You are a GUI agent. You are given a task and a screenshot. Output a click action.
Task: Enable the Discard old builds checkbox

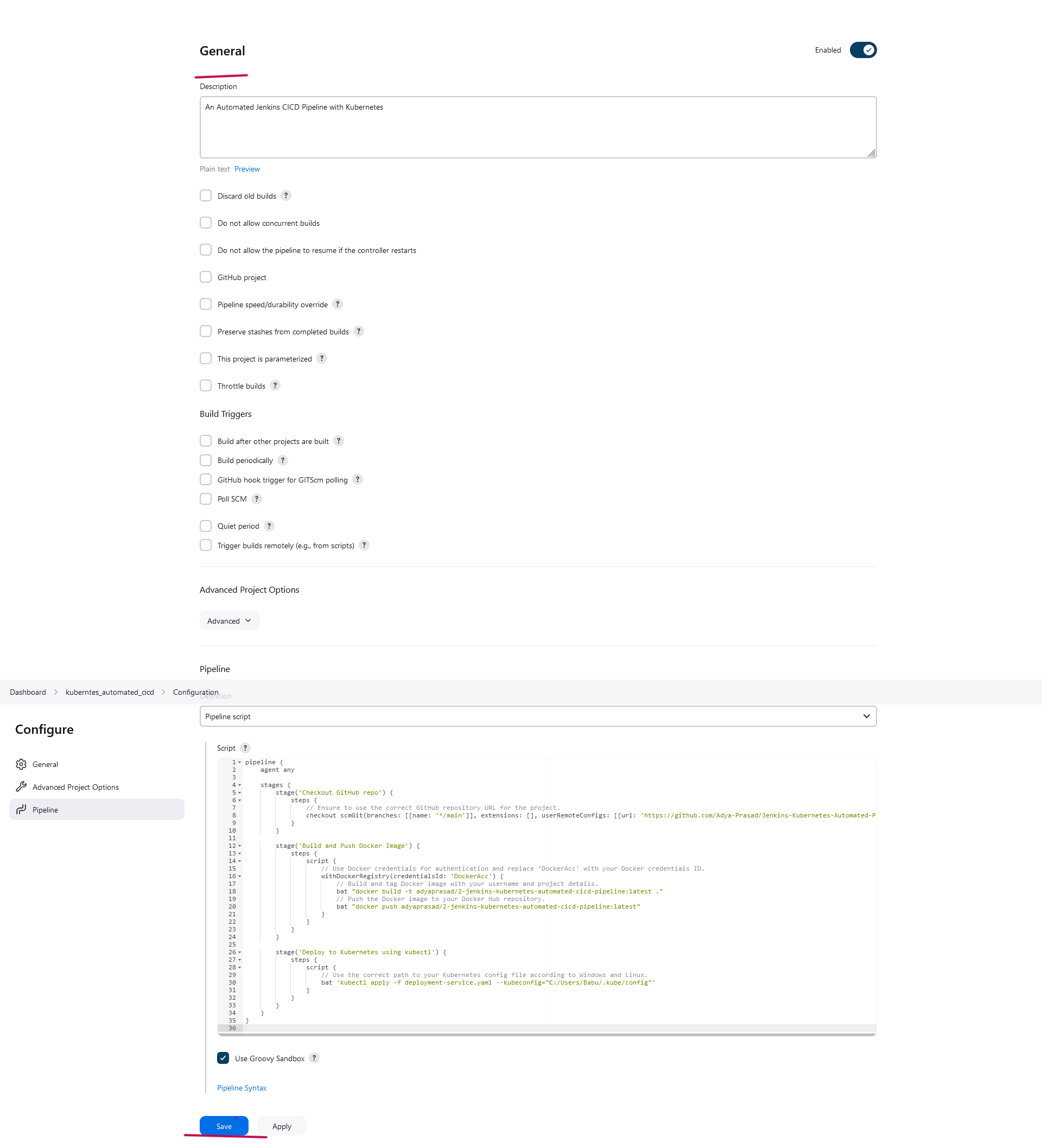205,195
